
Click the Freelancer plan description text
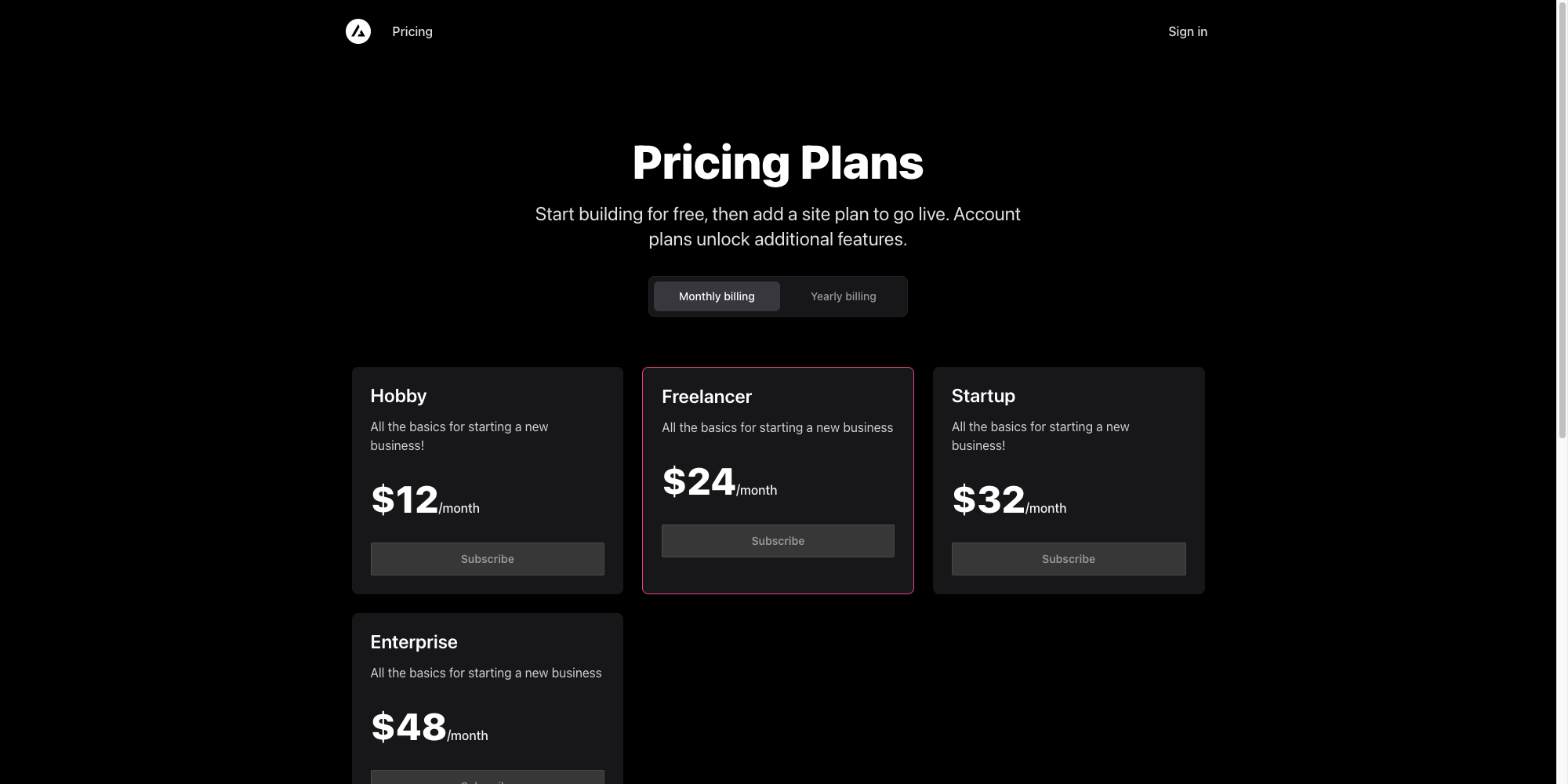click(x=778, y=427)
